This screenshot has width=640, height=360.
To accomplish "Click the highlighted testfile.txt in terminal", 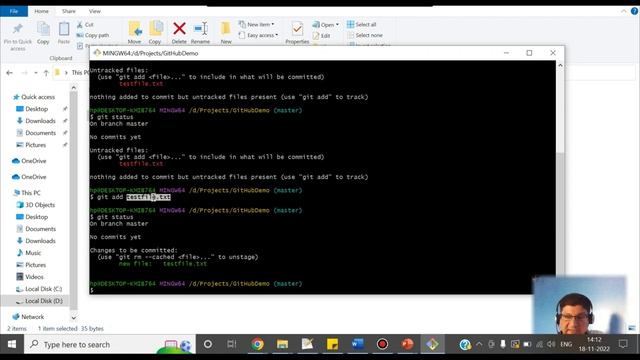I will pyautogui.click(x=149, y=197).
